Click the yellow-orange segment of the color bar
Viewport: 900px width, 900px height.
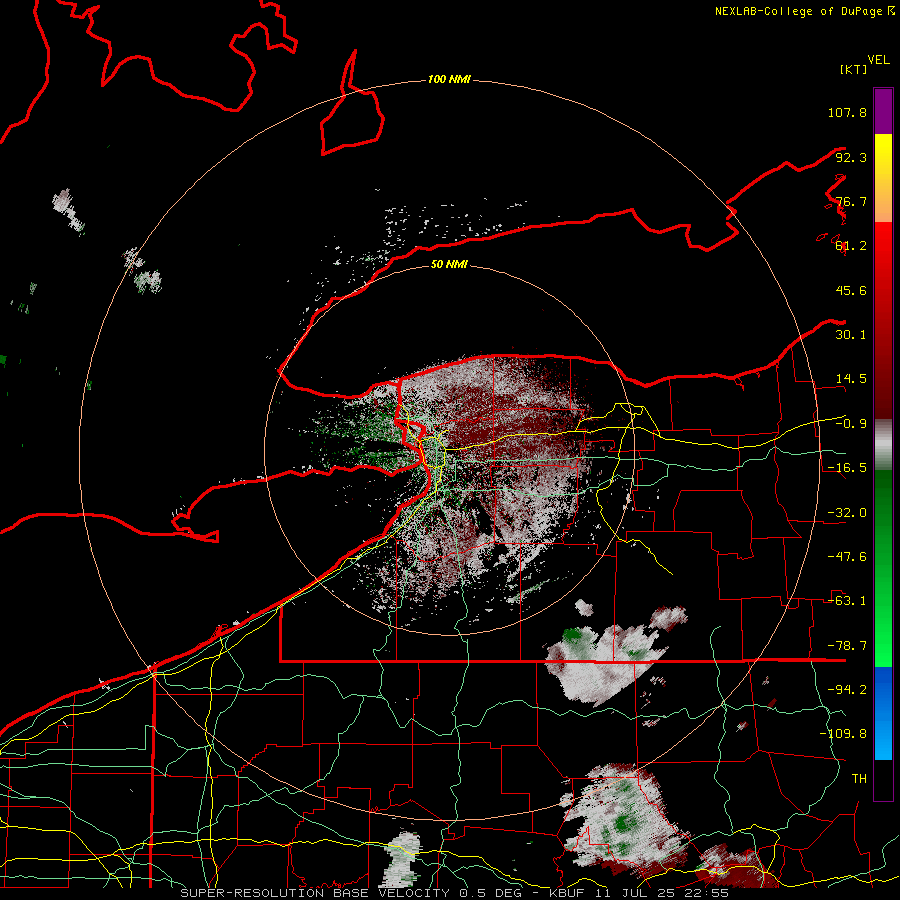[x=883, y=178]
